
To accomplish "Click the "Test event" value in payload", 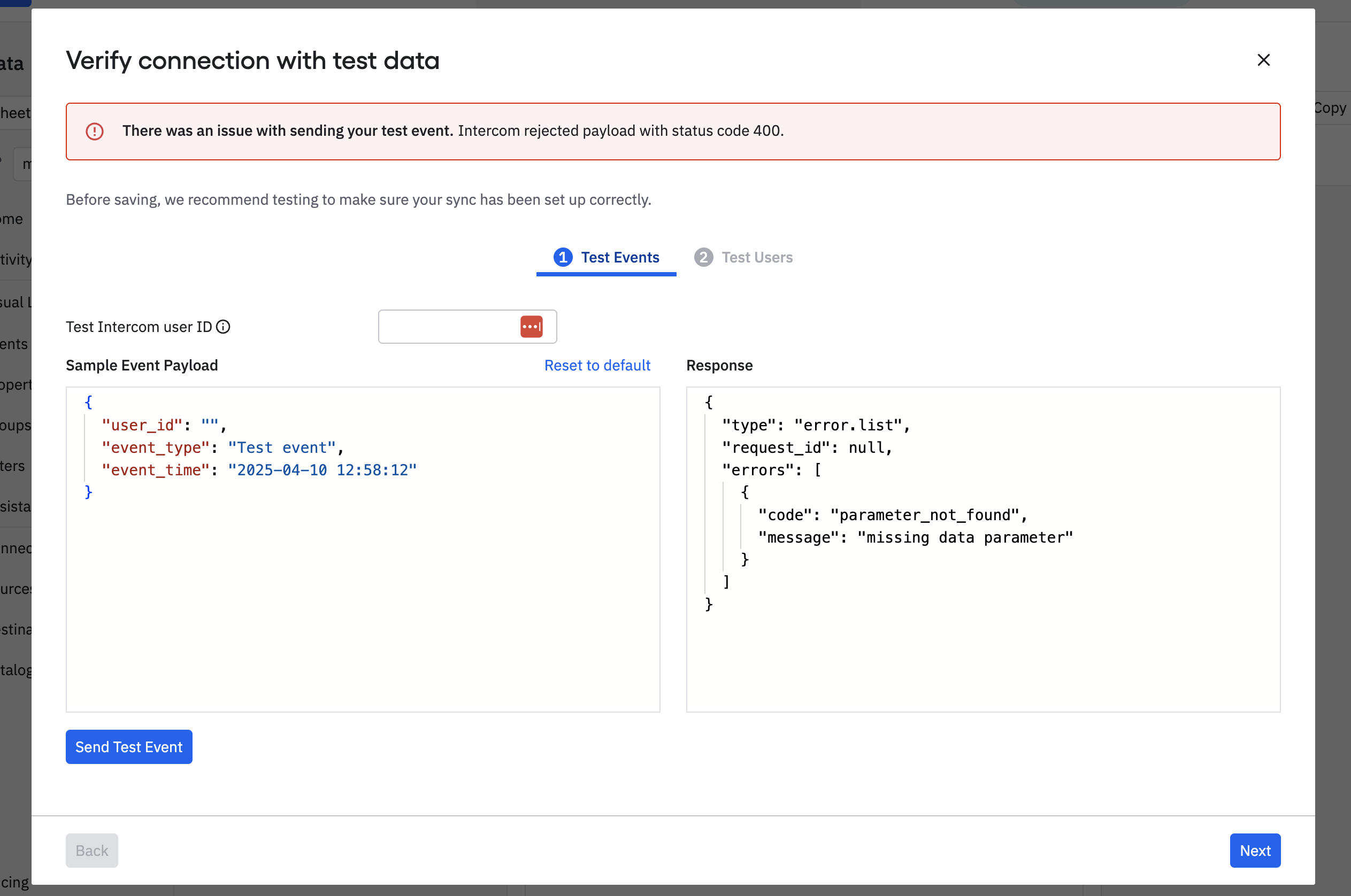I will [x=282, y=447].
